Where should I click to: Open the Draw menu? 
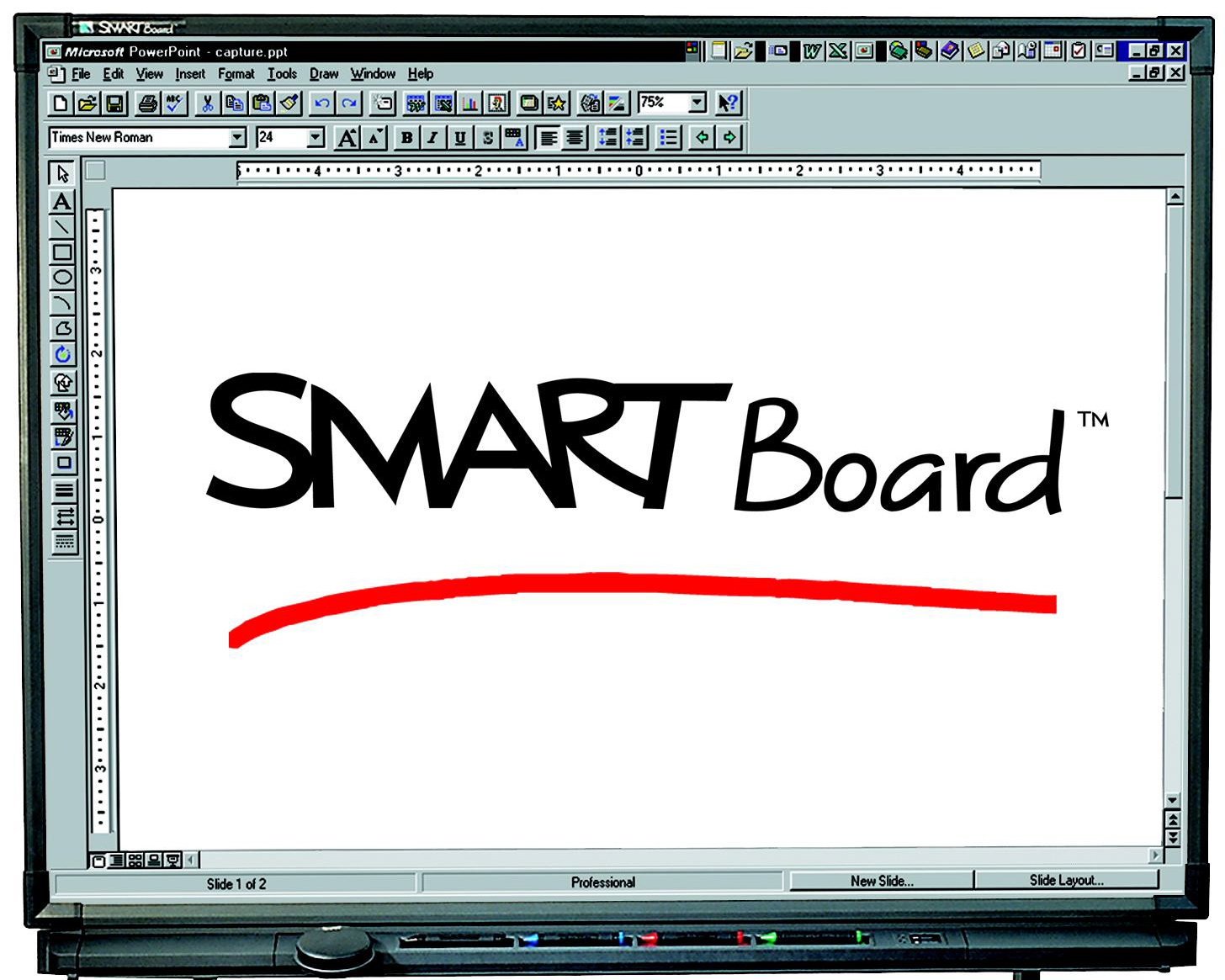pos(323,74)
